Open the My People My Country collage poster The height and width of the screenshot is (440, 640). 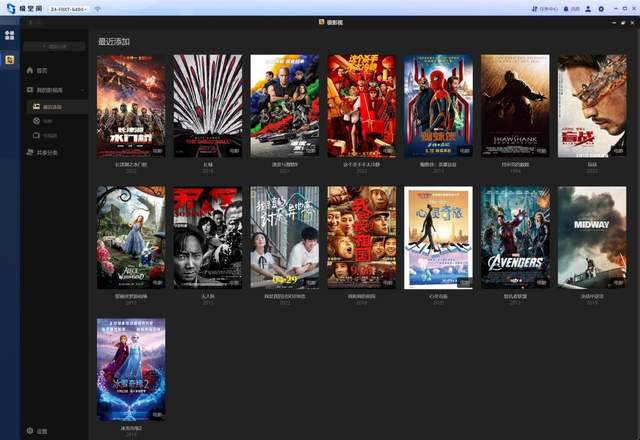pos(362,238)
